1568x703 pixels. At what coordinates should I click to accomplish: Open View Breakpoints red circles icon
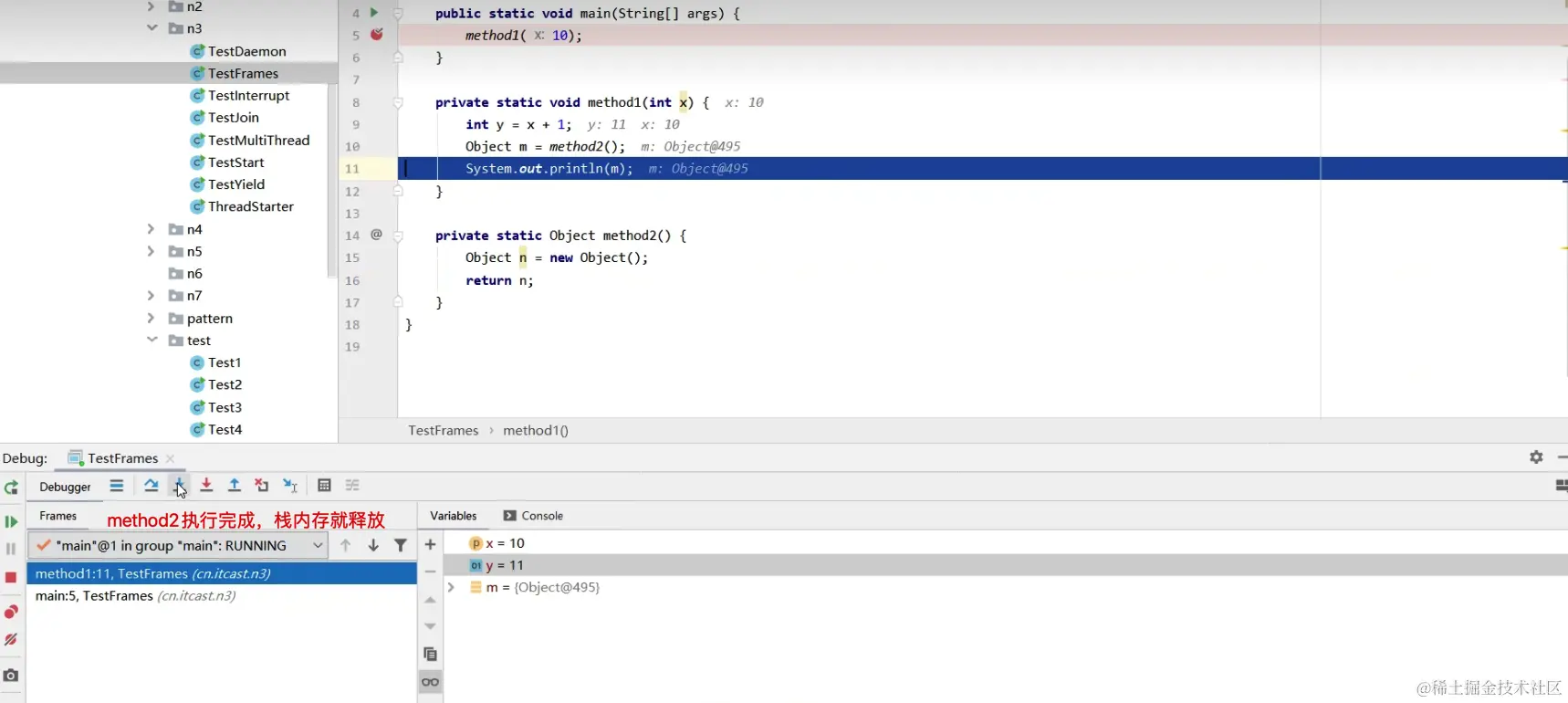(x=11, y=611)
